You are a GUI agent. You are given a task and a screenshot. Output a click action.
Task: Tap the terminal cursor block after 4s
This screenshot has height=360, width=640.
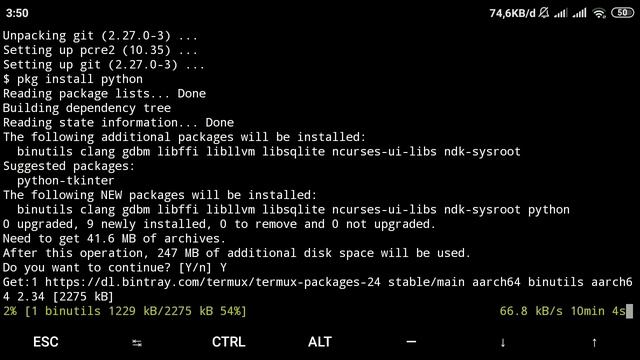pyautogui.click(x=629, y=311)
